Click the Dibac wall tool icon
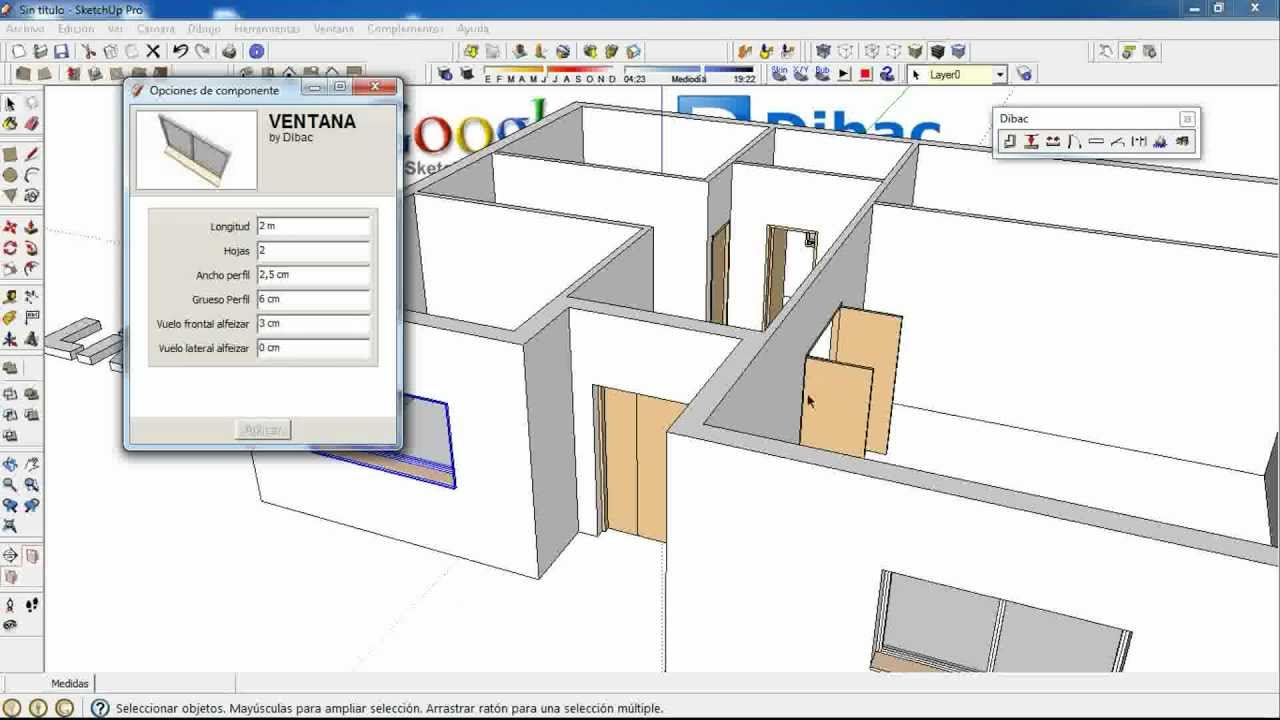 [1009, 142]
